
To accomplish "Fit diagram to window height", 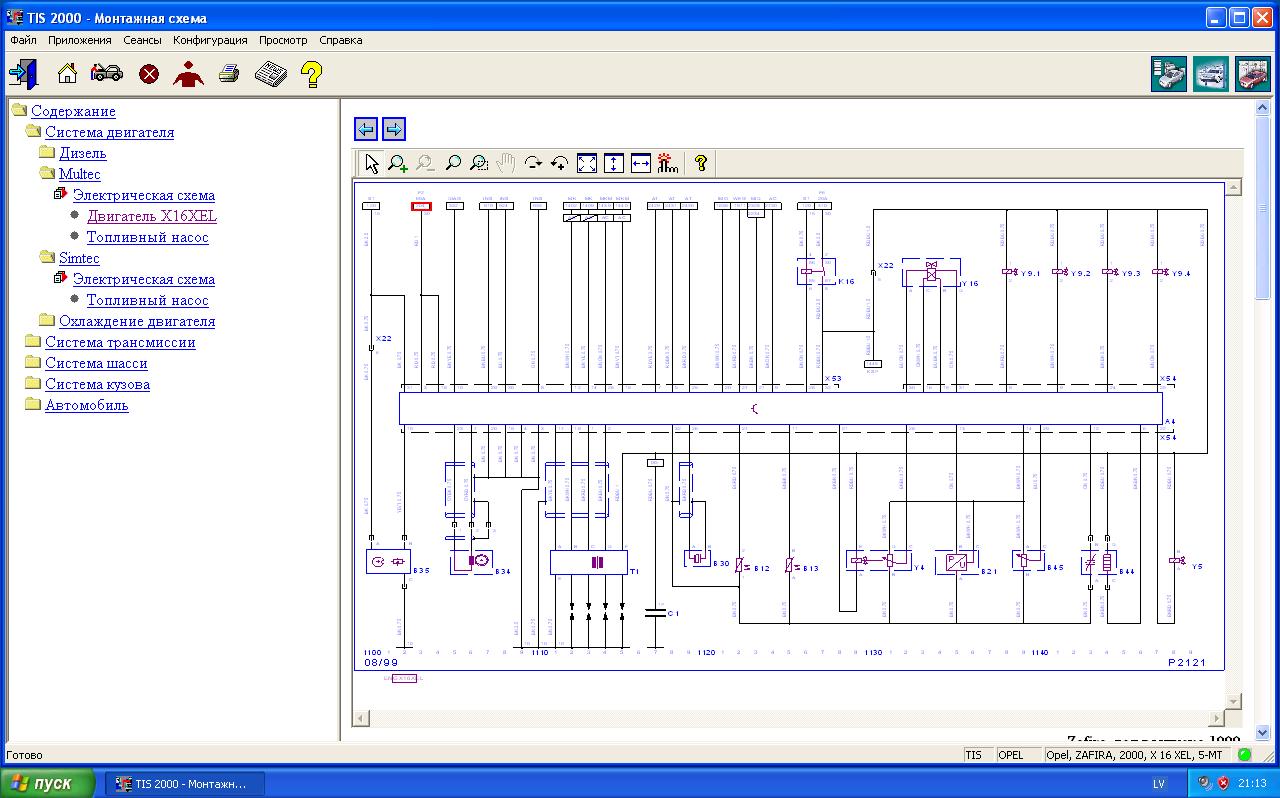I will (614, 164).
